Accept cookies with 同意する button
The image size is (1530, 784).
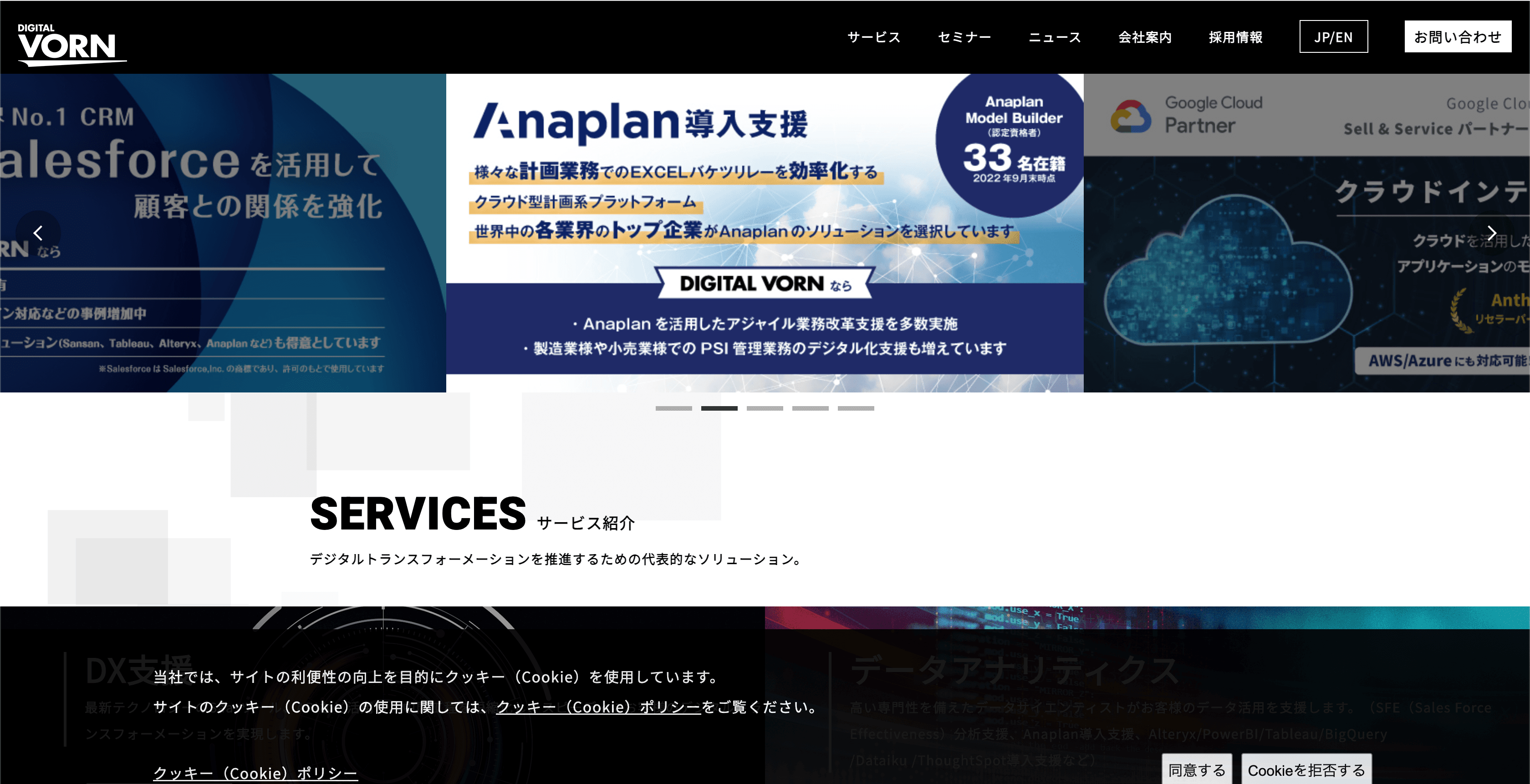click(1197, 770)
